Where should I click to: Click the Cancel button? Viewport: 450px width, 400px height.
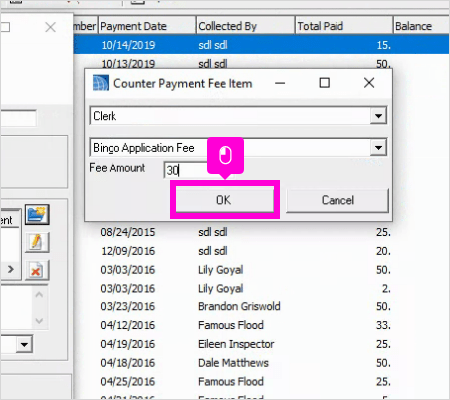pos(337,200)
